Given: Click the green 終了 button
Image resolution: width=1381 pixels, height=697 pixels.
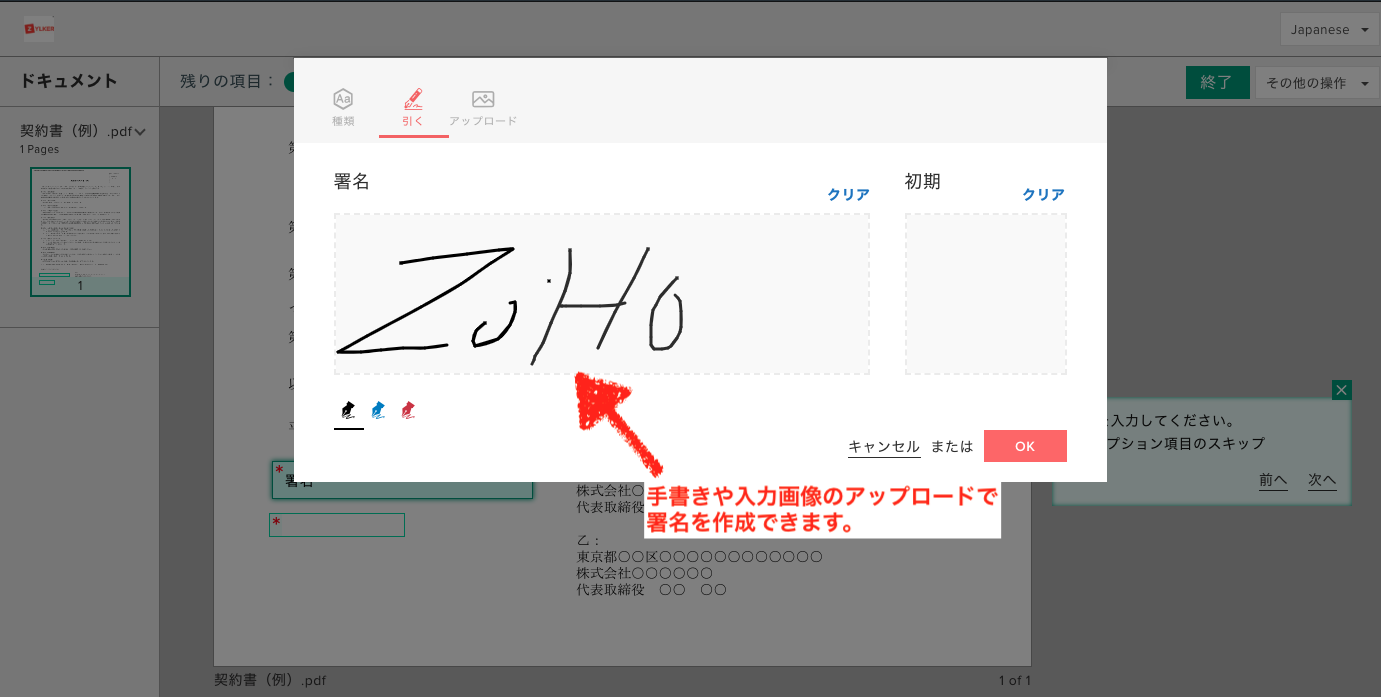Looking at the screenshot, I should click(x=1217, y=82).
